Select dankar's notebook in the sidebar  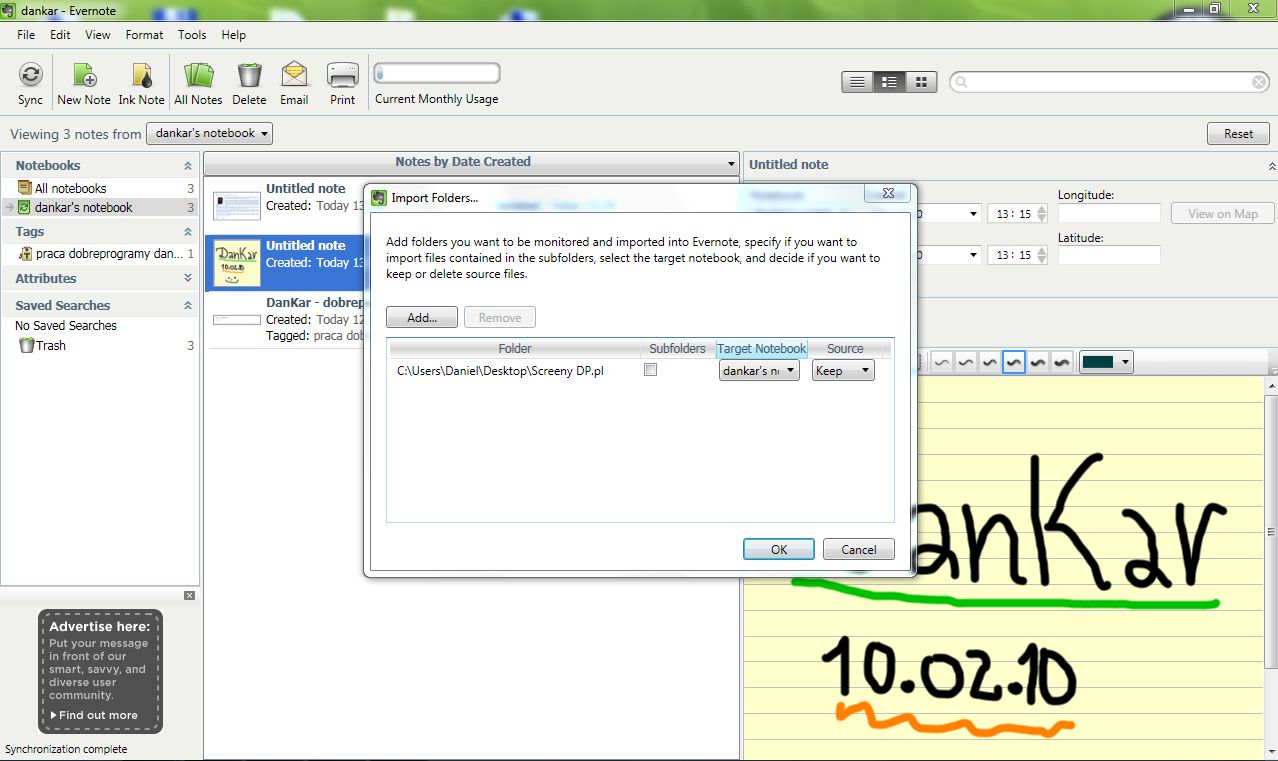pyautogui.click(x=83, y=207)
